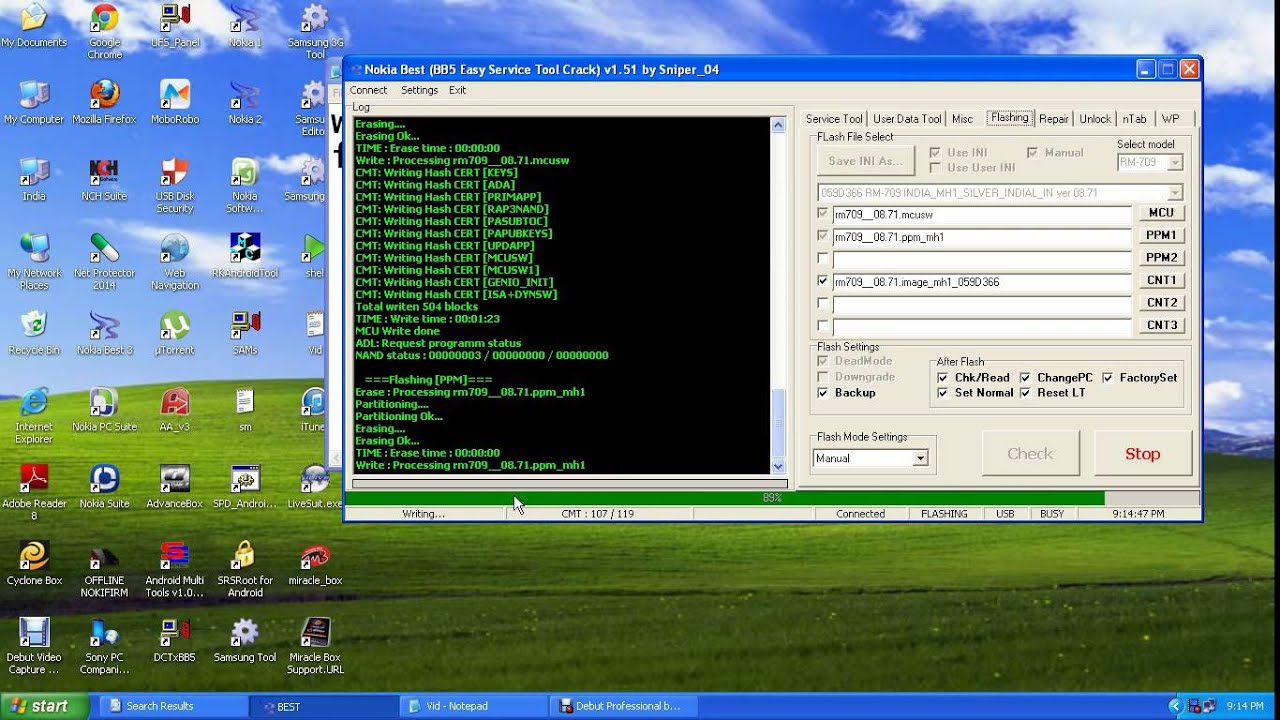Image resolution: width=1280 pixels, height=720 pixels.
Task: Open the UFS_Panel desktop icon
Action: 175,26
